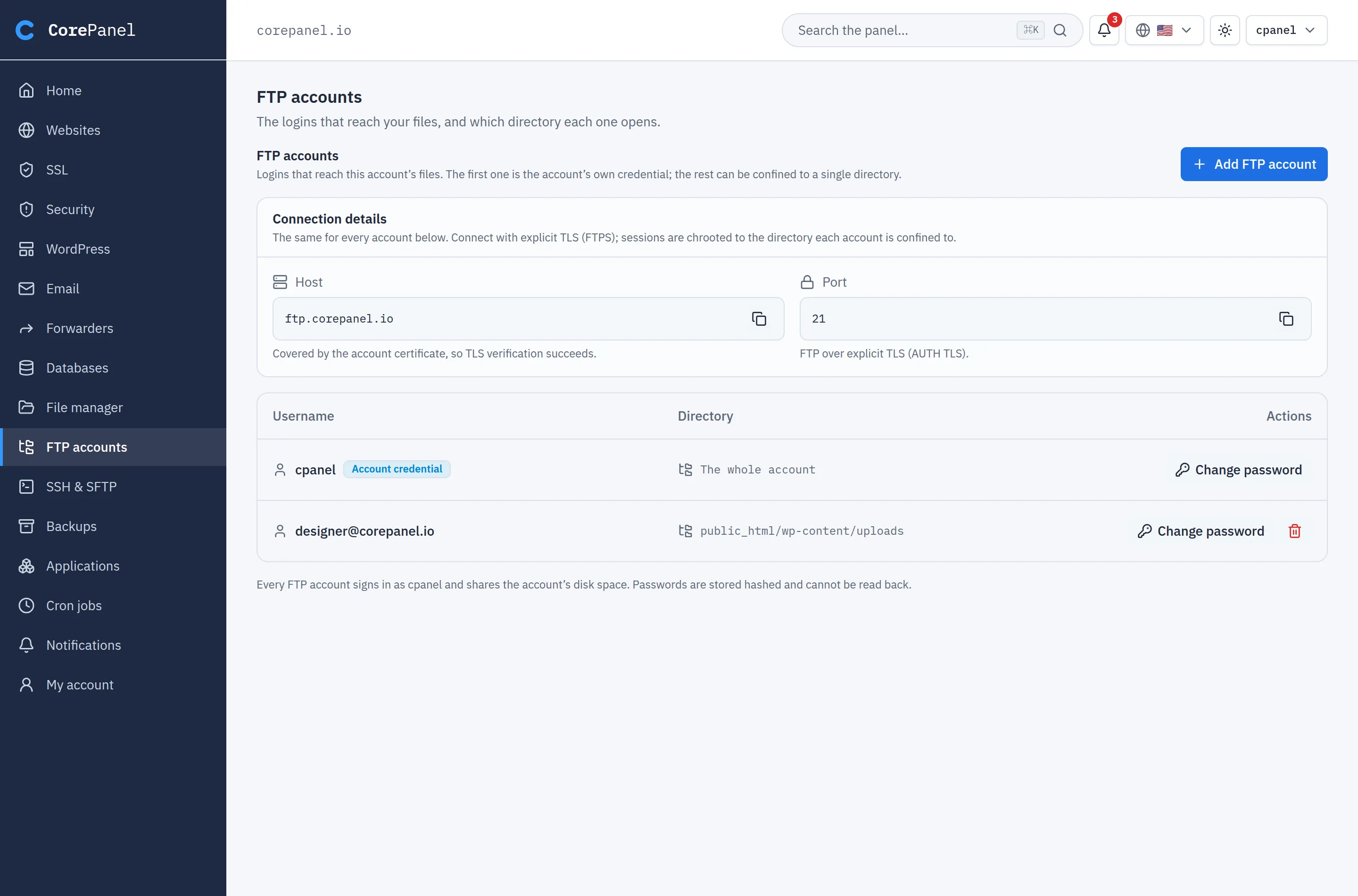Click the ⌘K shortcut badge in search

[1030, 30]
